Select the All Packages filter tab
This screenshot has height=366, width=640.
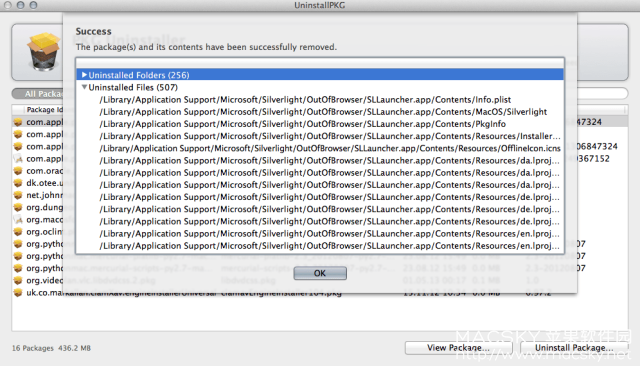(38, 94)
